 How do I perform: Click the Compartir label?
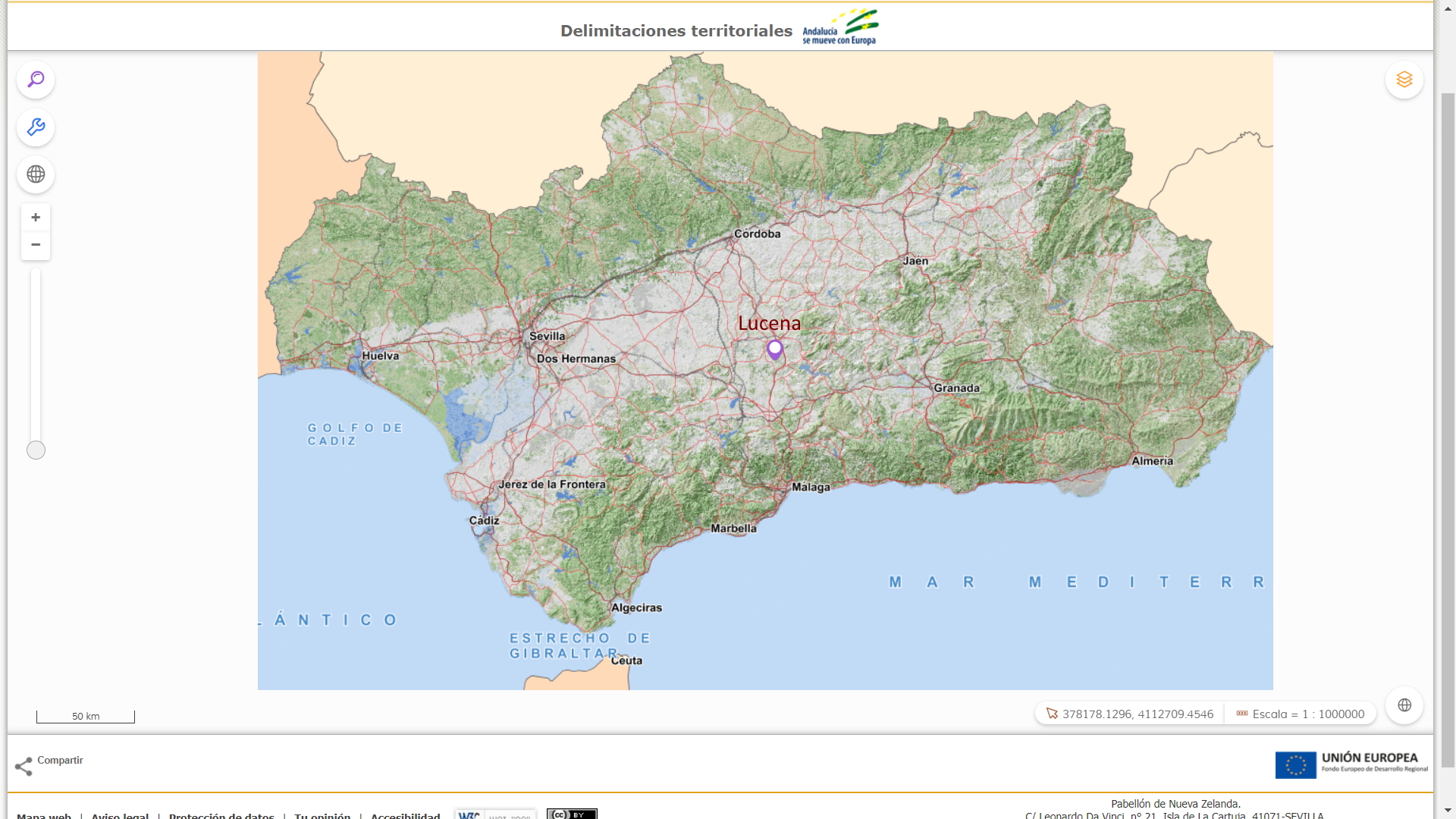[x=60, y=760]
